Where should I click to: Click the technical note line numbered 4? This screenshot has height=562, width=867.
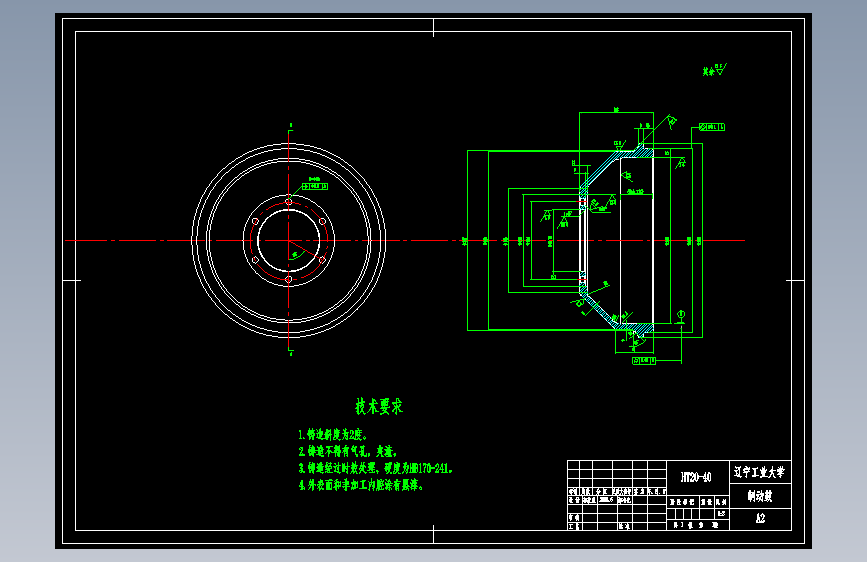click(x=361, y=486)
